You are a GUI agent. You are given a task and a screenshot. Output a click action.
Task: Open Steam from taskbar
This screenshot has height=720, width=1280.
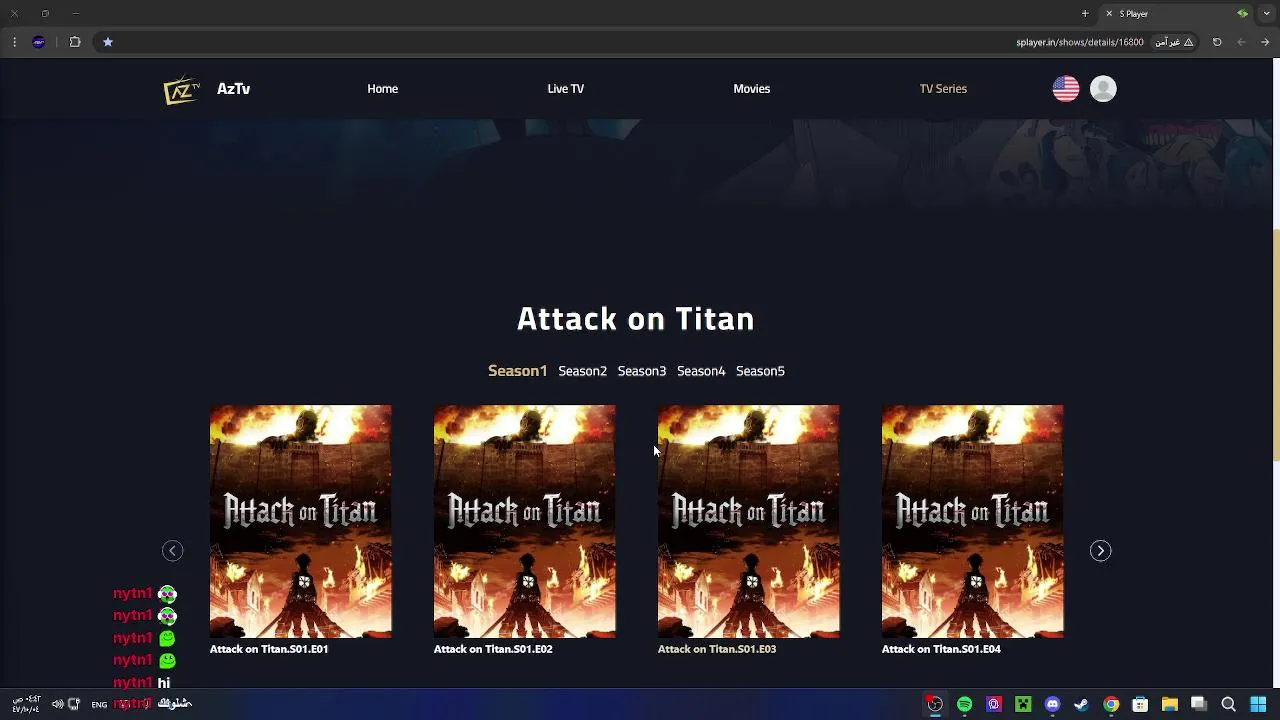click(1081, 704)
